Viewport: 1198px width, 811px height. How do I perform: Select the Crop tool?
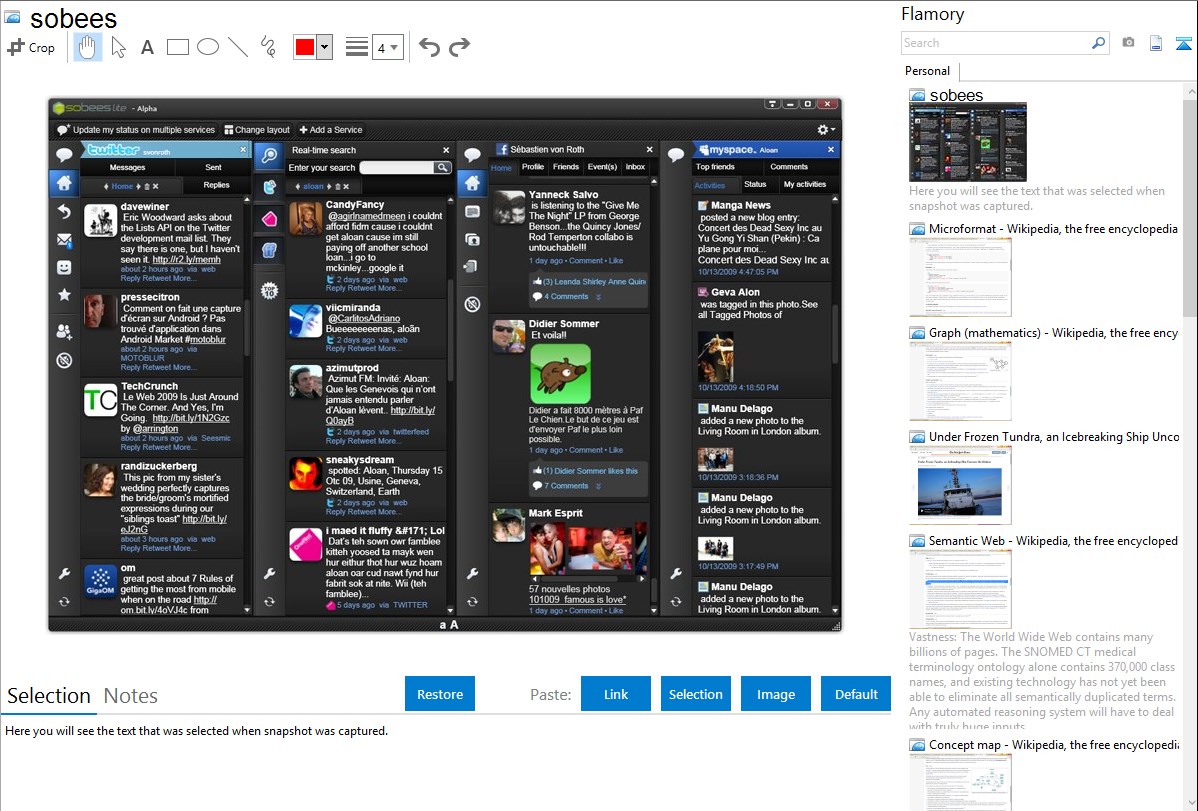(31, 47)
